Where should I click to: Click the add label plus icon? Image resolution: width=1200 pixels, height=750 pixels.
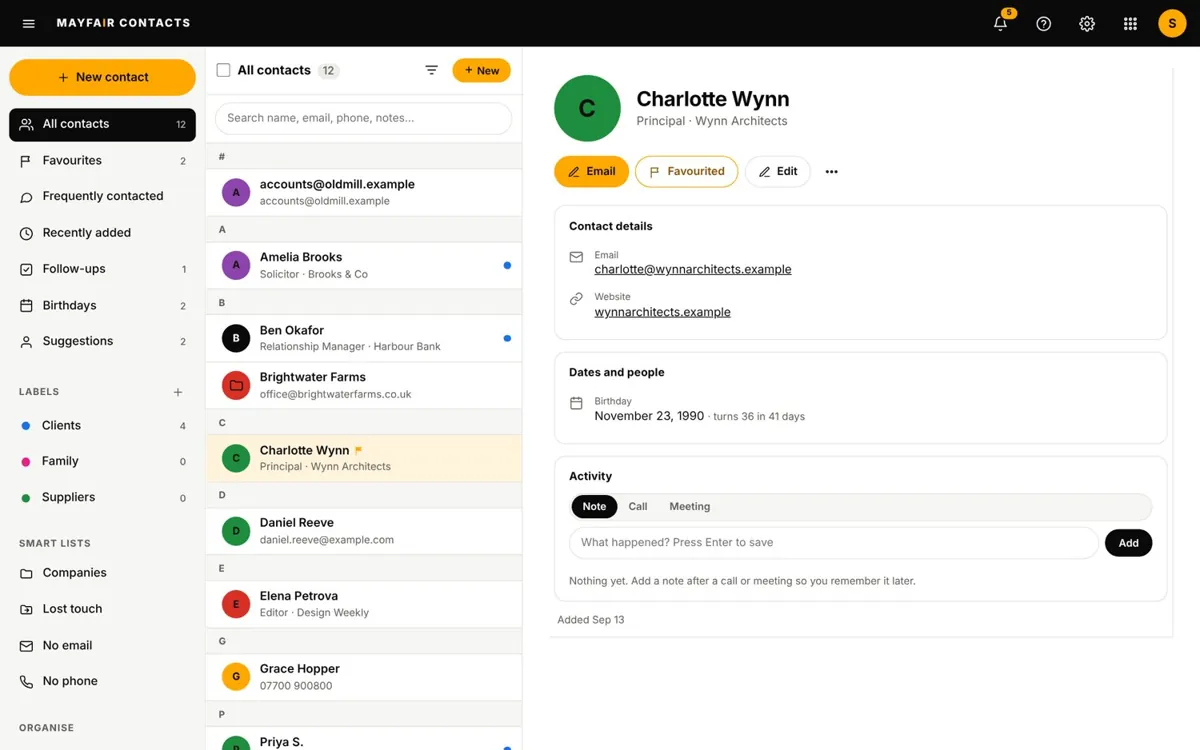[x=178, y=392]
